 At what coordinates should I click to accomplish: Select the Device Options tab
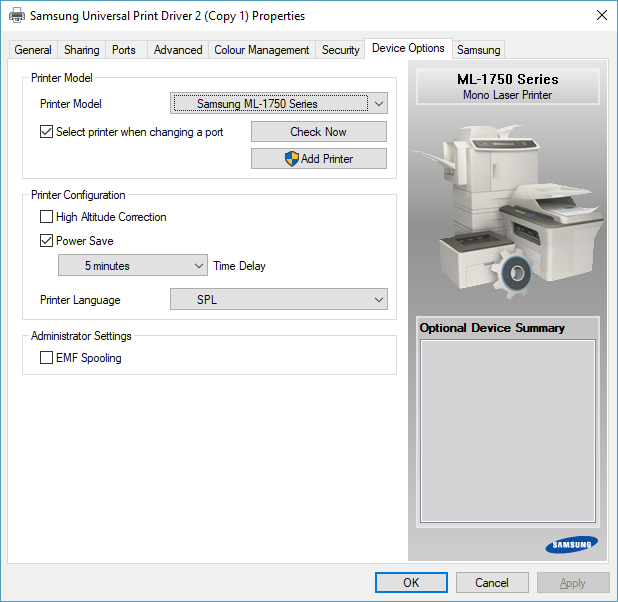pyautogui.click(x=408, y=48)
